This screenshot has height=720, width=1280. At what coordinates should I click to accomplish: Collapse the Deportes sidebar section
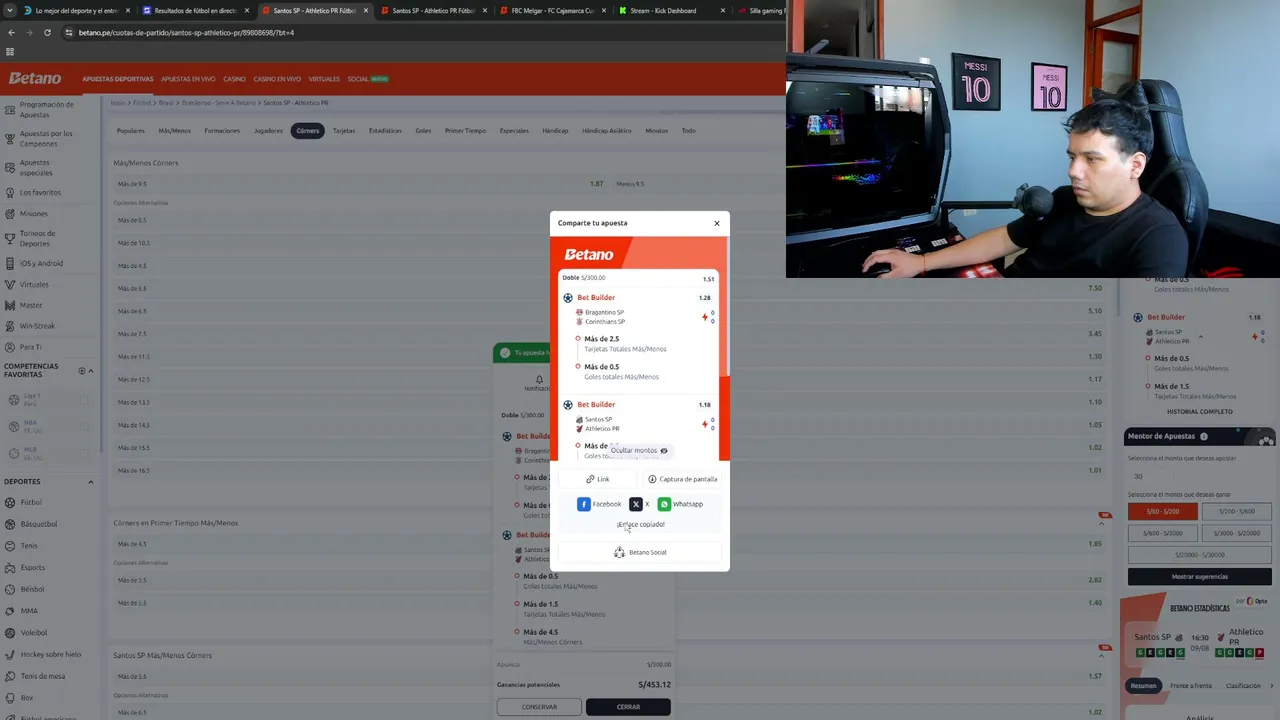click(91, 482)
